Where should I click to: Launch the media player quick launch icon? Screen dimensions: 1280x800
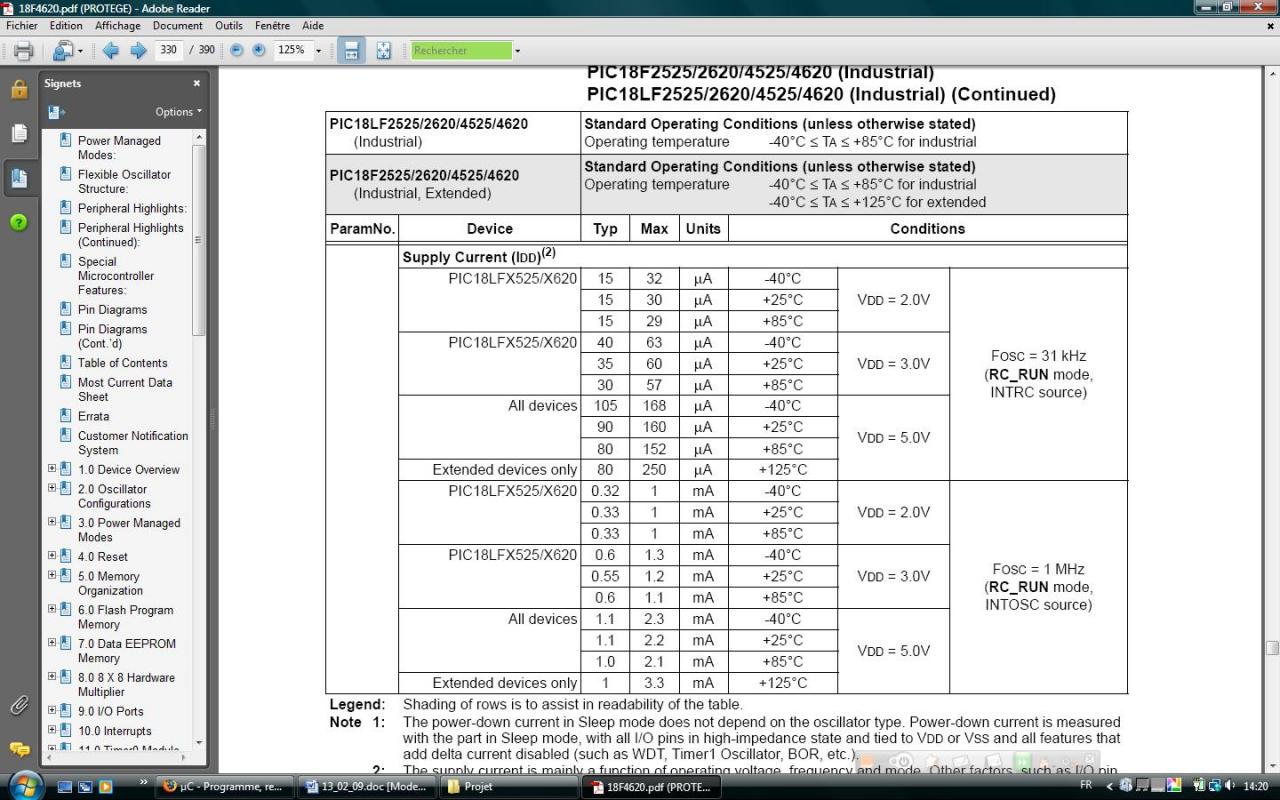pyautogui.click(x=105, y=786)
